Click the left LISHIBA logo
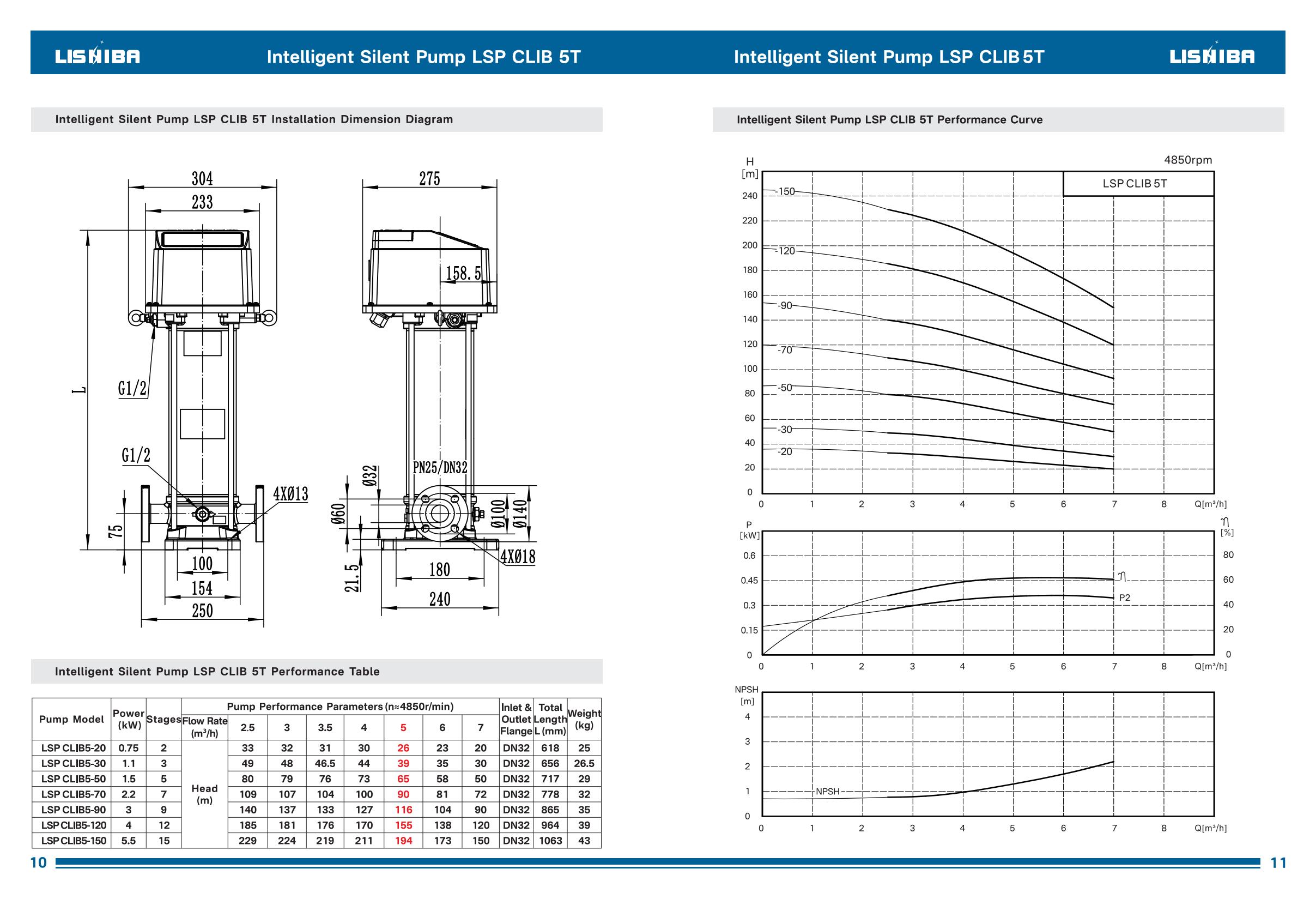 pos(97,56)
